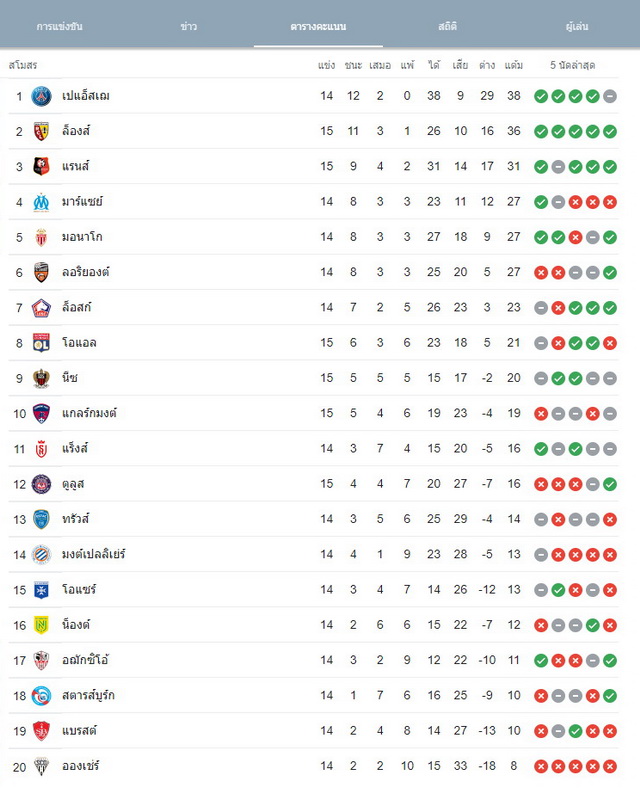Switch to the ผู้เล่น tab

pyautogui.click(x=577, y=27)
